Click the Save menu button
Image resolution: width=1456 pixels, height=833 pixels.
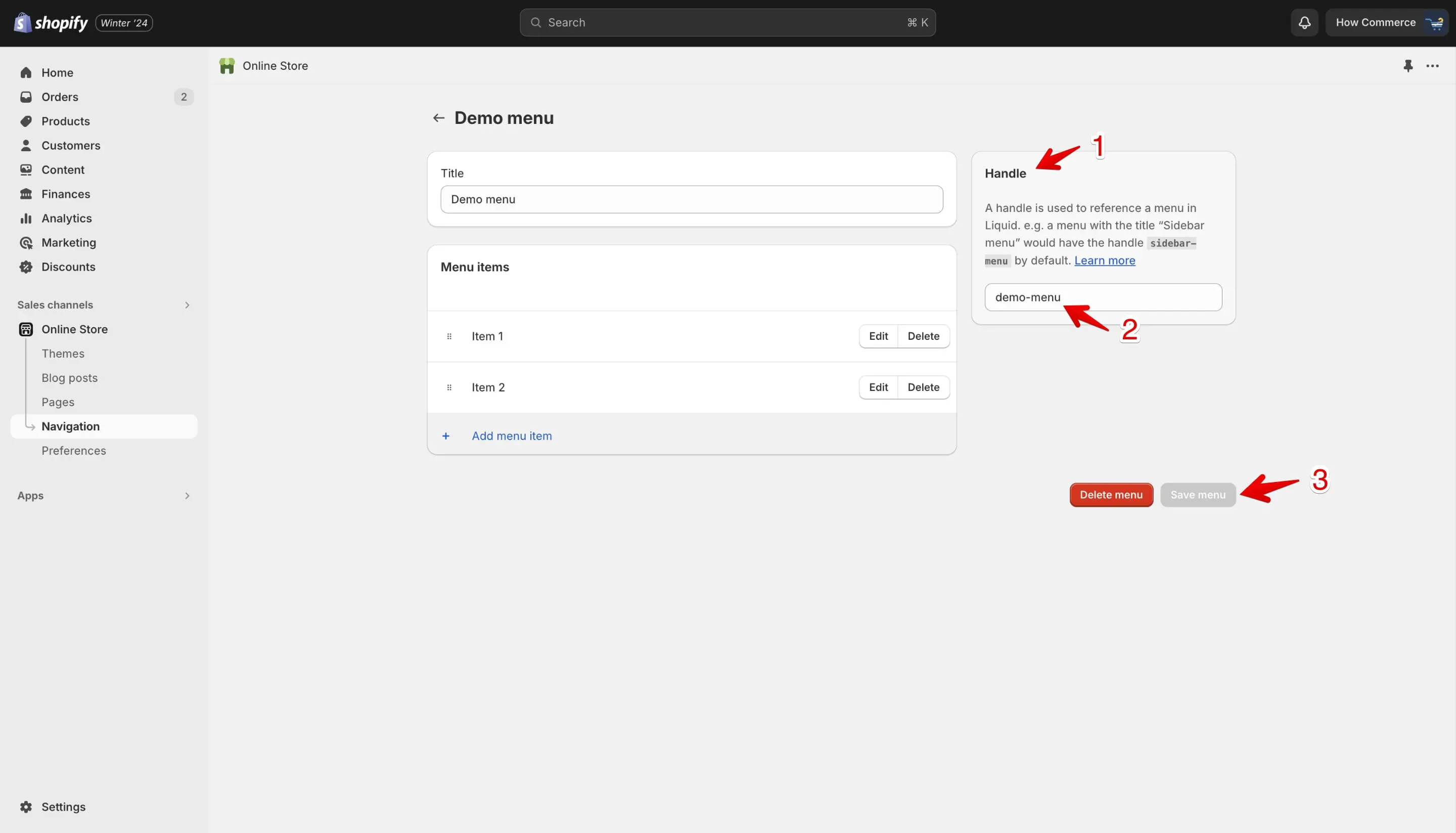1198,495
